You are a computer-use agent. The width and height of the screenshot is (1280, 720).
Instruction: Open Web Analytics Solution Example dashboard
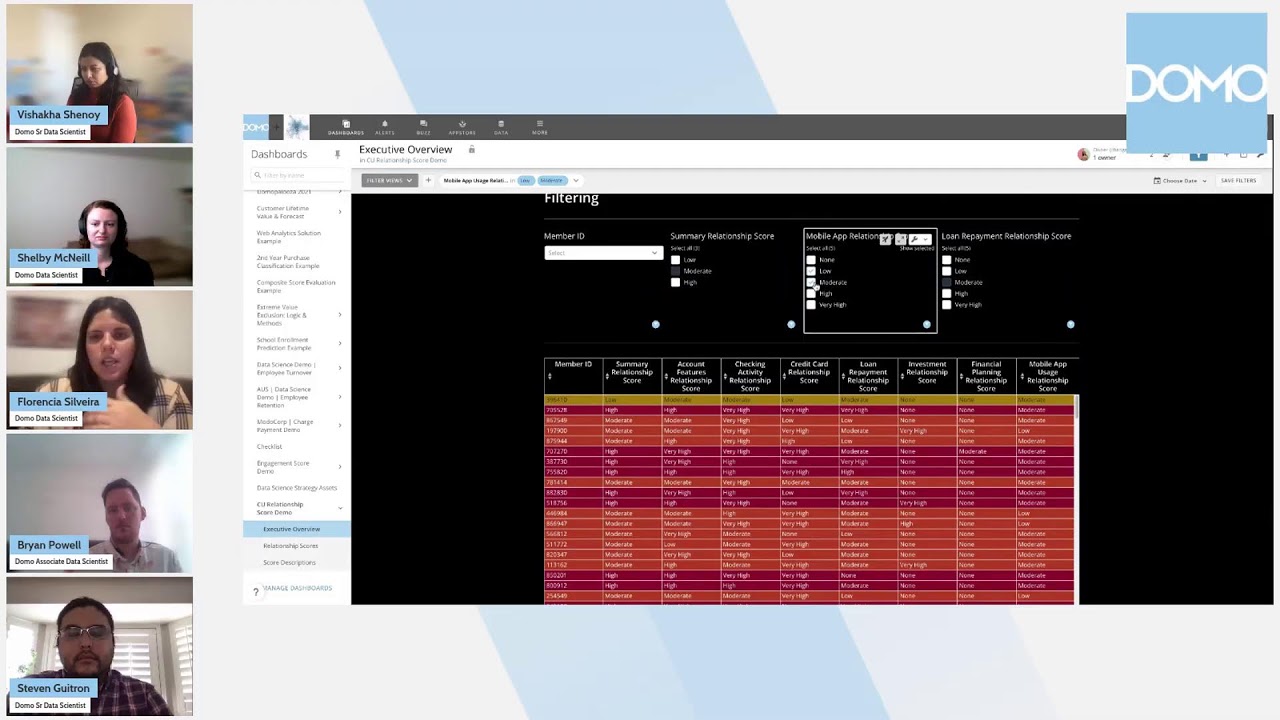click(x=289, y=237)
